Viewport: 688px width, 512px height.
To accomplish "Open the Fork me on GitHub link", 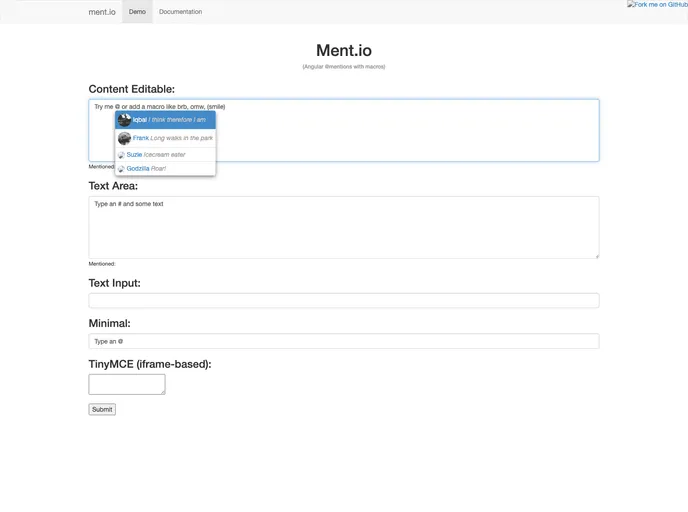I will click(x=657, y=4).
